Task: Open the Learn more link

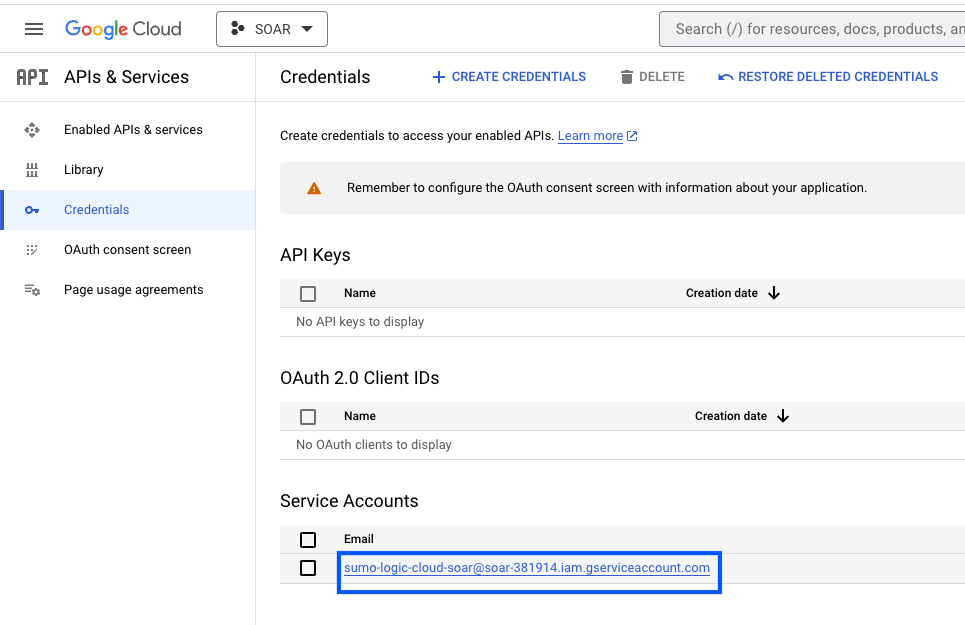Action: click(x=592, y=135)
